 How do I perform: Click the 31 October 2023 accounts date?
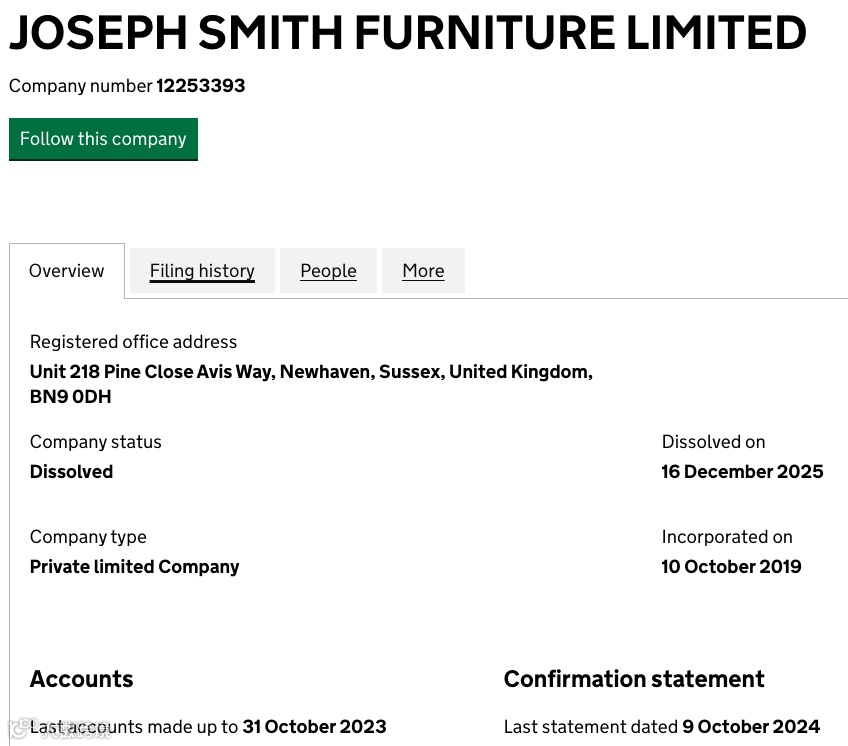314,727
